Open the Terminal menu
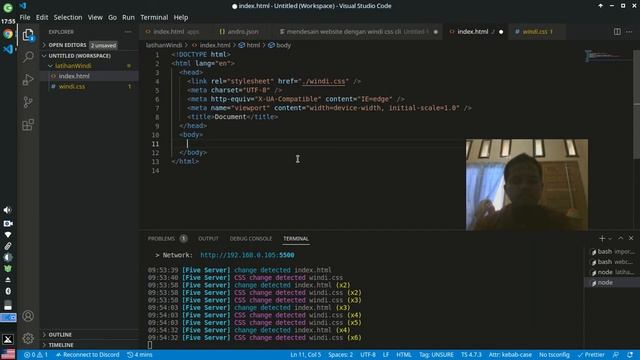Viewport: 640px width, 360px height. (154, 17)
